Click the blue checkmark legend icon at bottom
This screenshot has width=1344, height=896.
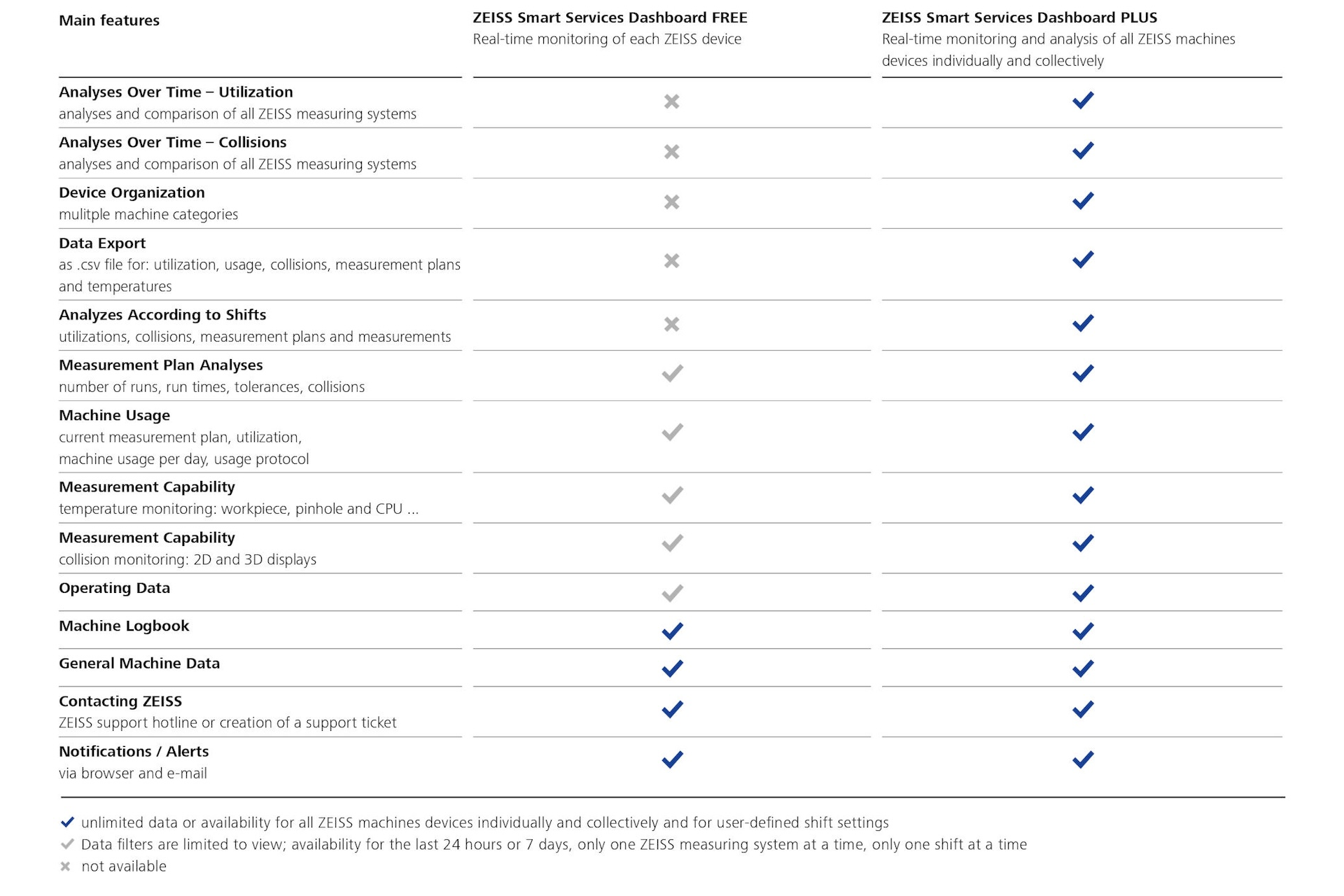67,822
